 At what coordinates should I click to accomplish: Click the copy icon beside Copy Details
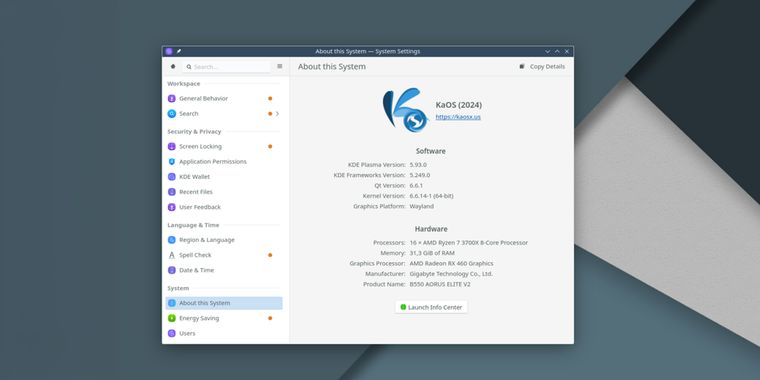click(522, 66)
